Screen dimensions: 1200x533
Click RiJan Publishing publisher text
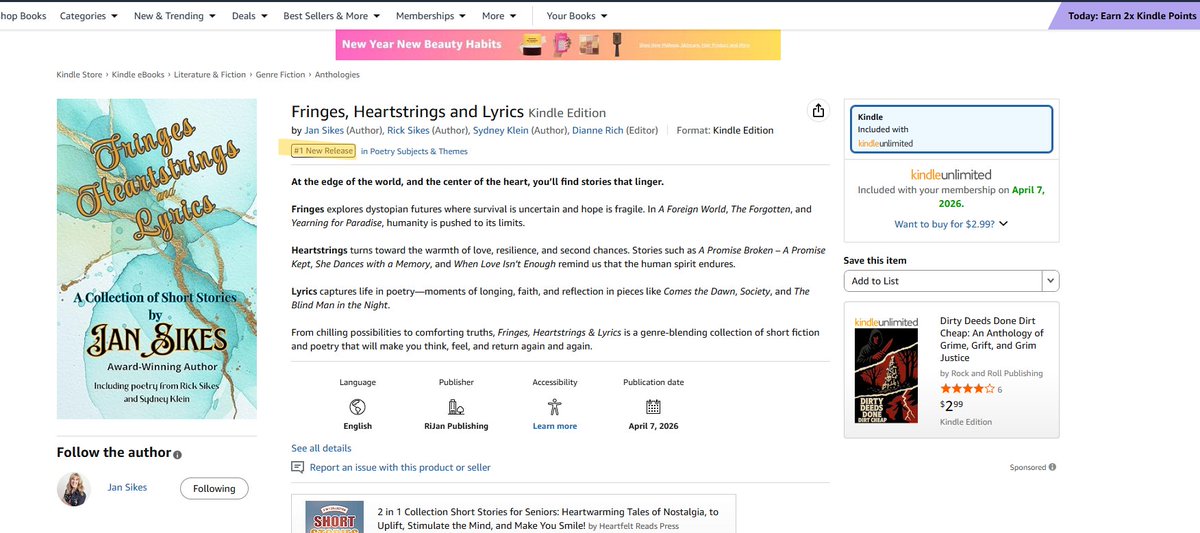coord(456,426)
